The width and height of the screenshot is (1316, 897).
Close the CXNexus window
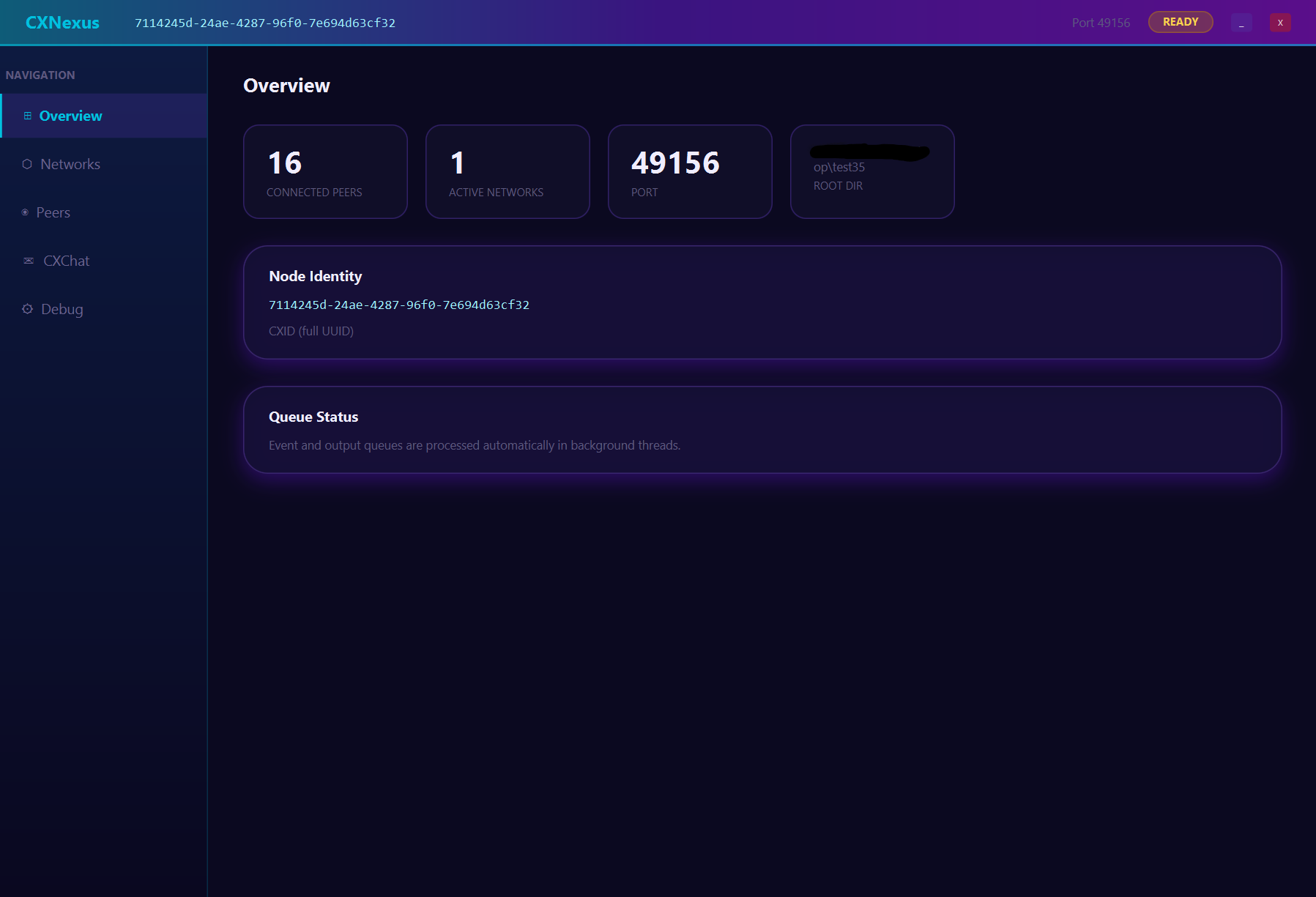(x=1280, y=23)
